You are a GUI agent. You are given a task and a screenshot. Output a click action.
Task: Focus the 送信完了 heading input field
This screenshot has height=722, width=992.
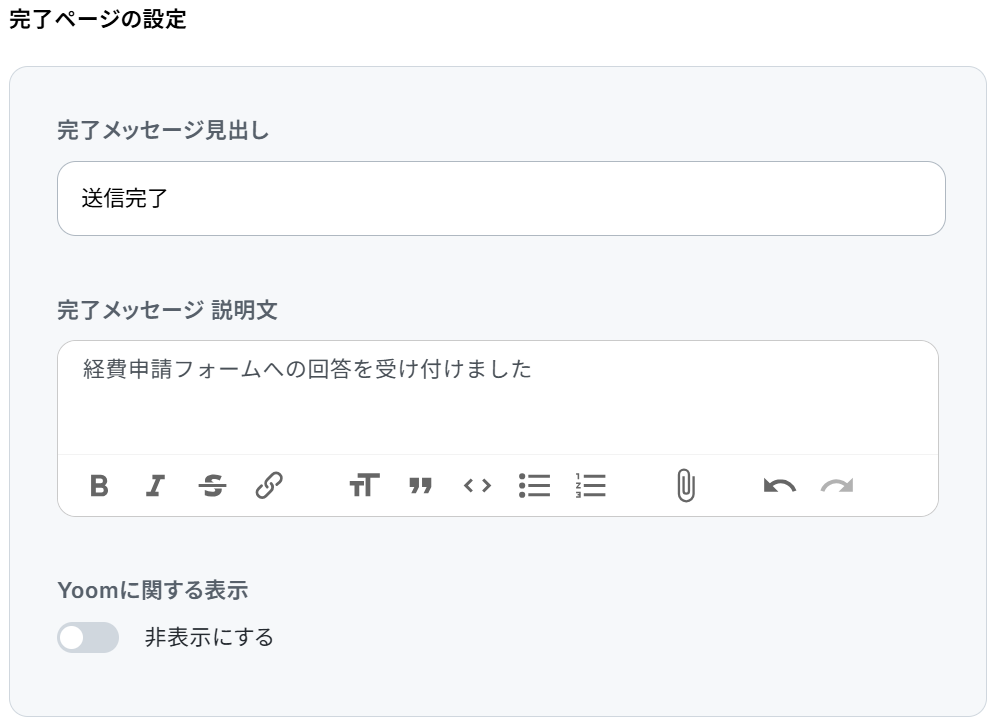[x=501, y=199]
